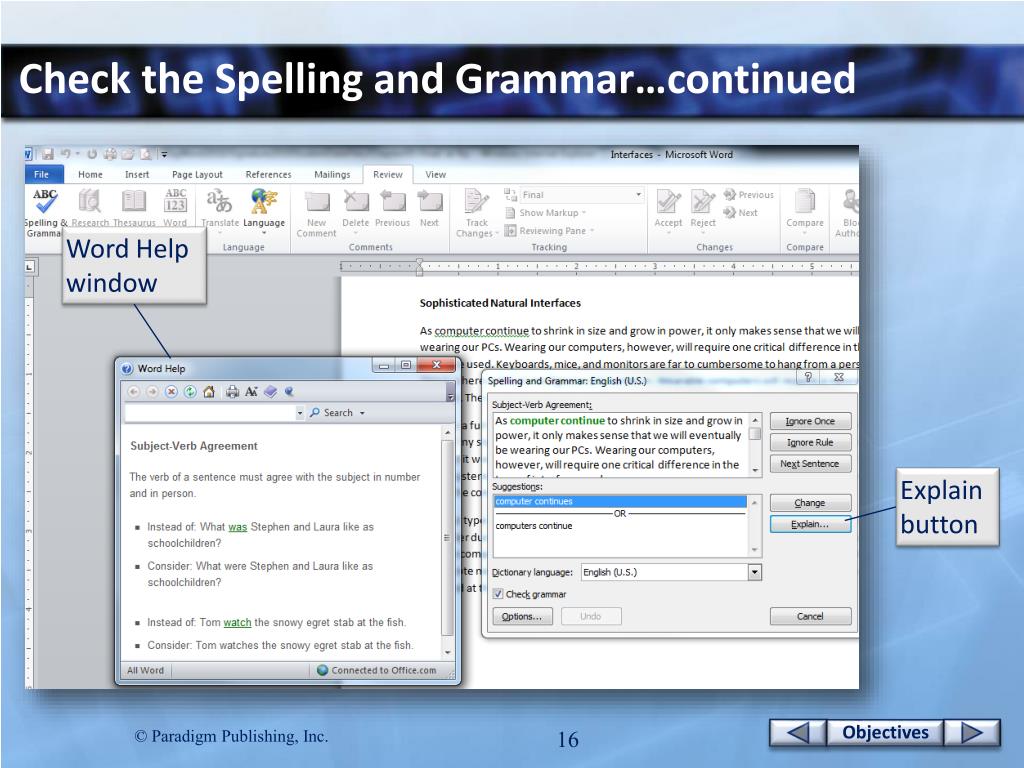Click the Change button

click(x=810, y=503)
